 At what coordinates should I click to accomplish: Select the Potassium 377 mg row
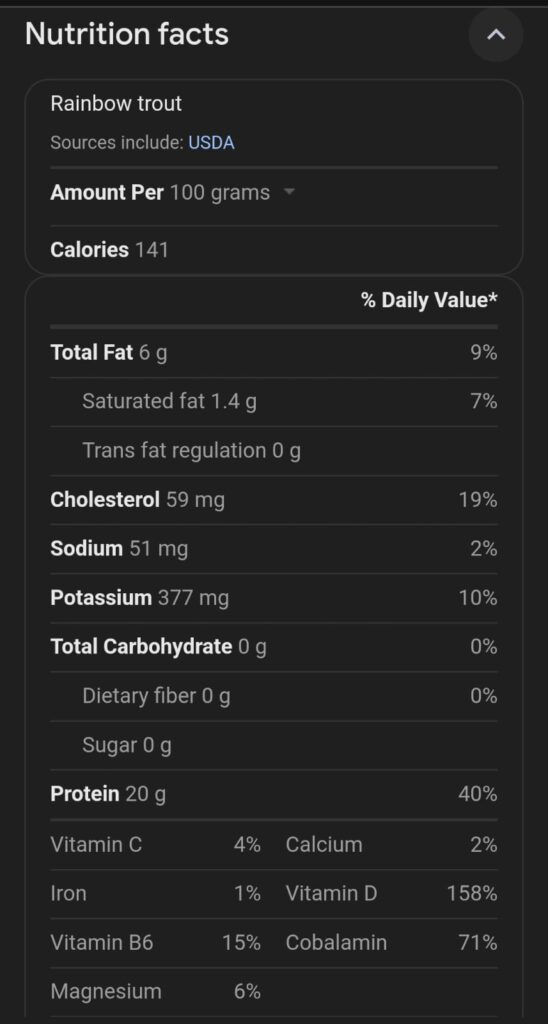coord(274,598)
